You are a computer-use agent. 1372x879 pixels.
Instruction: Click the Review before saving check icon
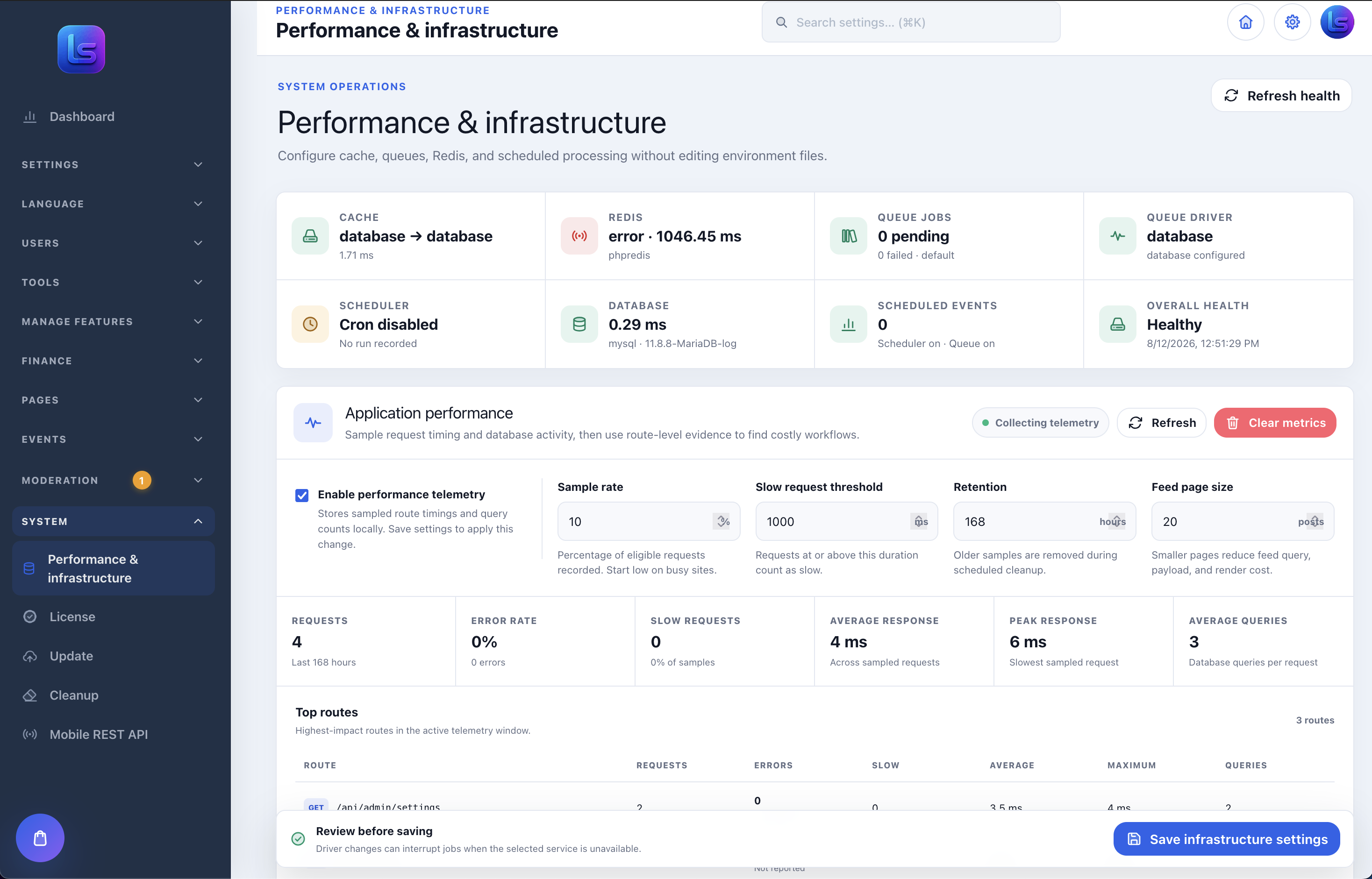(x=298, y=838)
